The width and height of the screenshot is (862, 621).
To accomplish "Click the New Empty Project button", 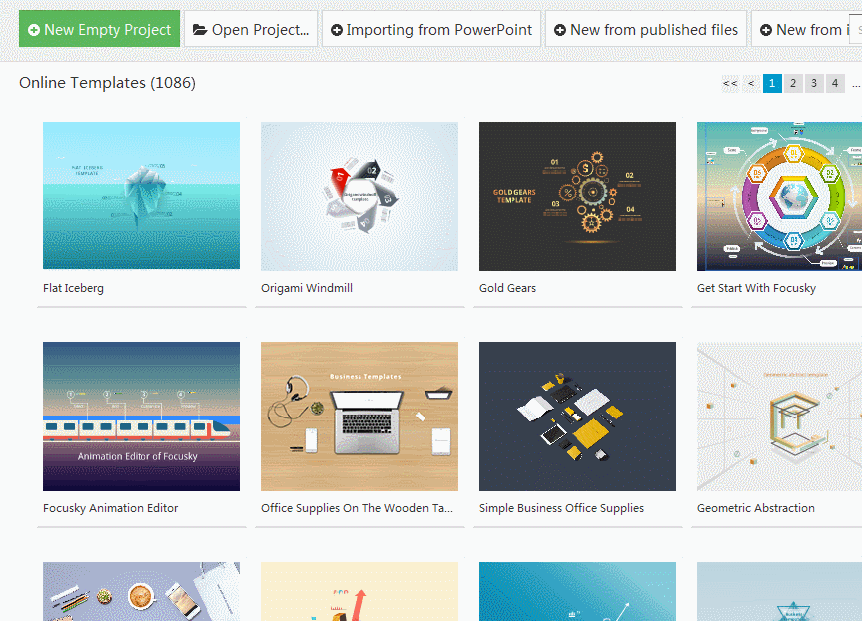I will click(99, 30).
